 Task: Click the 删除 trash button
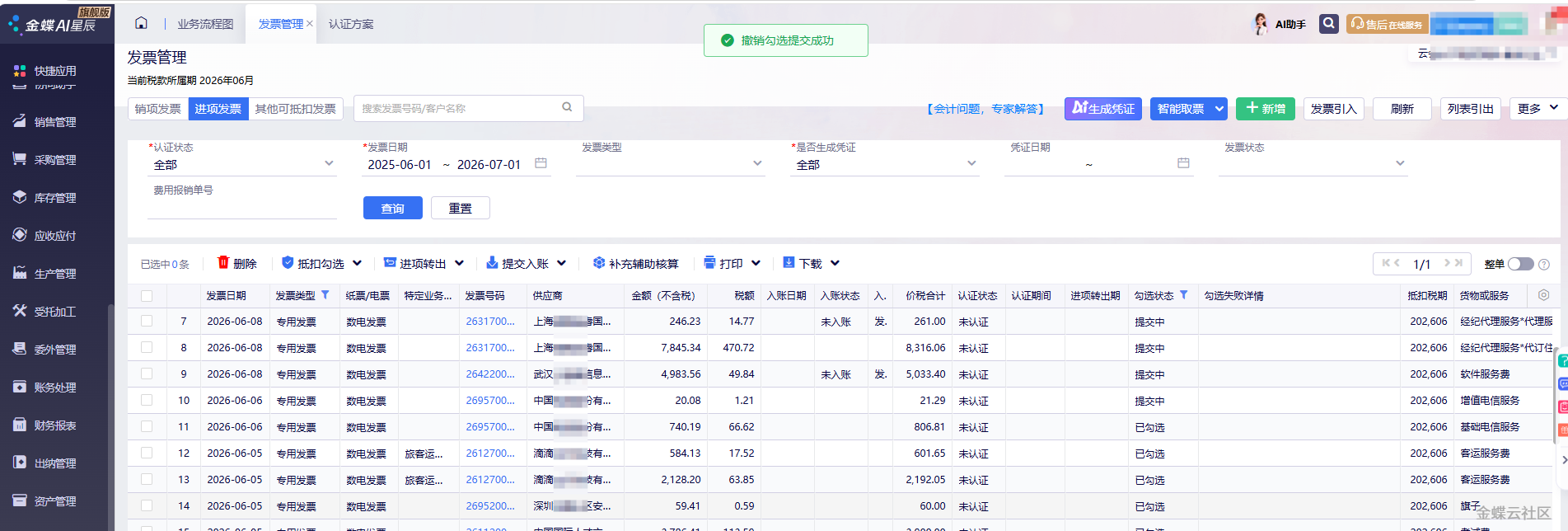[x=237, y=263]
